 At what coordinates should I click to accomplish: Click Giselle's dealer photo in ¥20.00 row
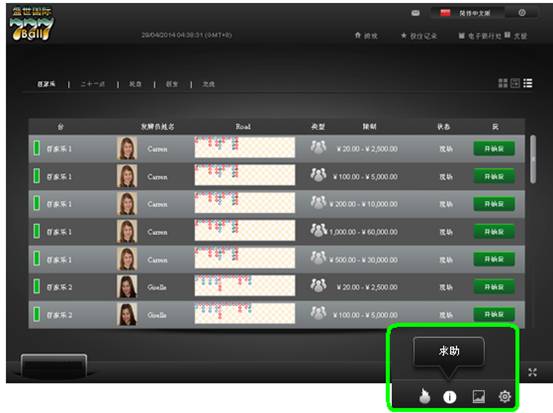coord(127,287)
